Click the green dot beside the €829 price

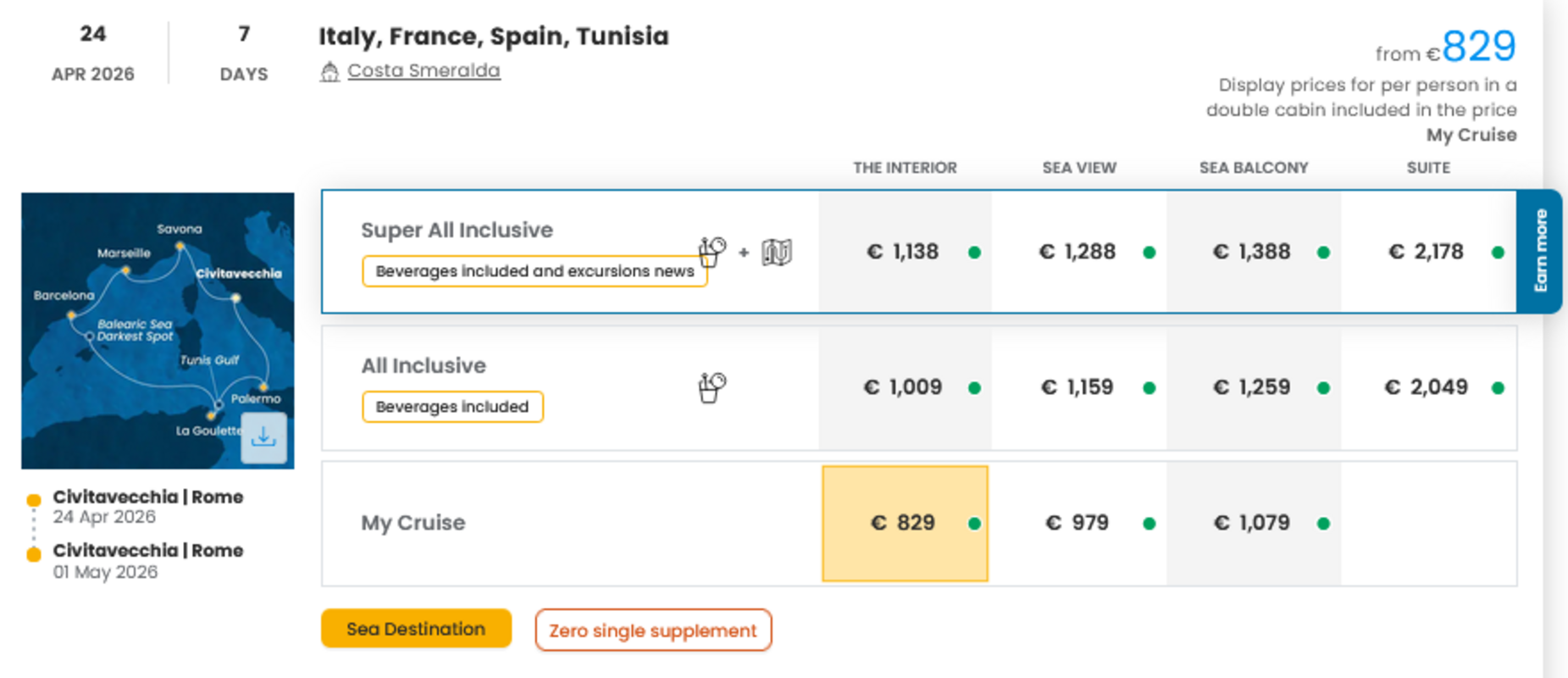click(x=972, y=523)
